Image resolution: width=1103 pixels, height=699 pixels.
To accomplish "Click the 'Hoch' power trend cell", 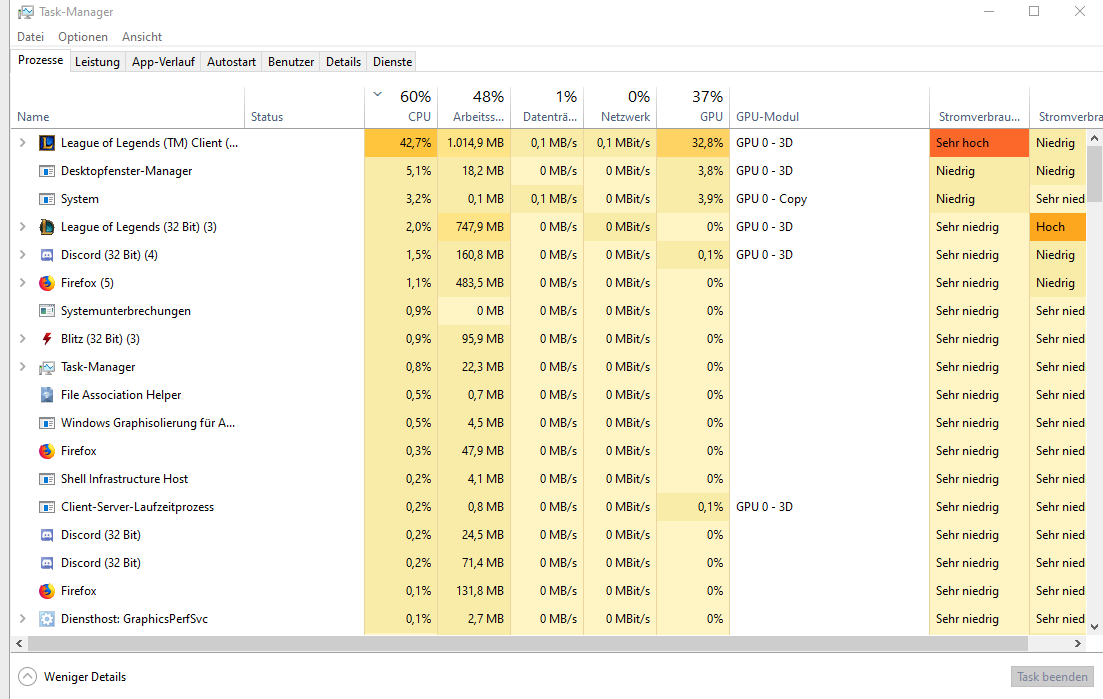I will [1058, 226].
